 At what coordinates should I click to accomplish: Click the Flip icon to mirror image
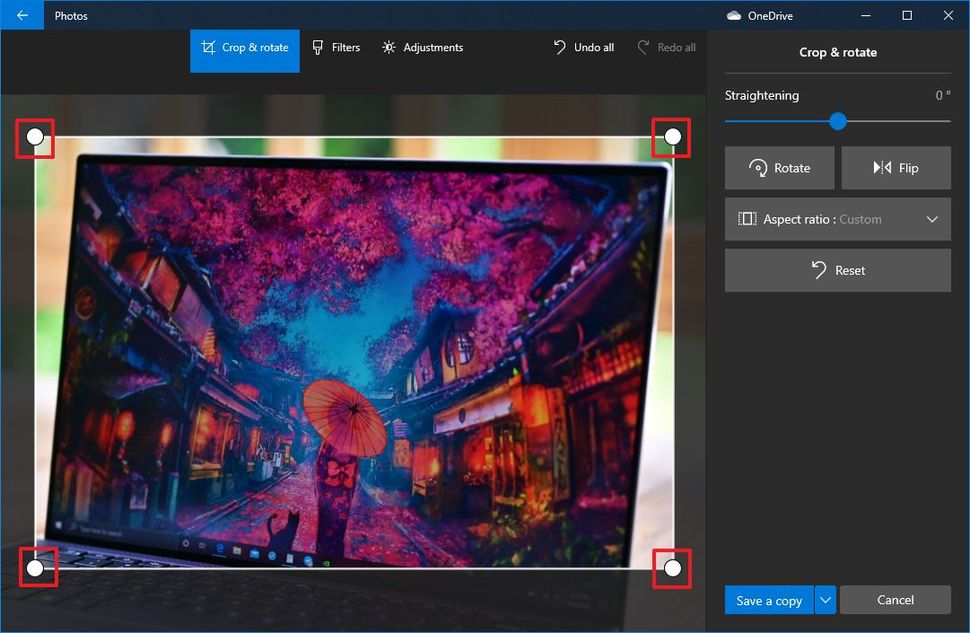(x=882, y=167)
